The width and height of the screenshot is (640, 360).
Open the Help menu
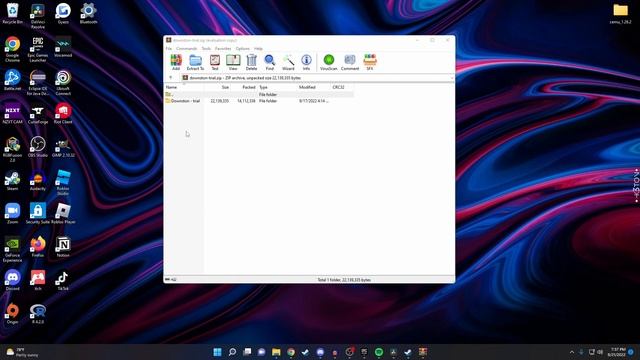pyautogui.click(x=258, y=49)
